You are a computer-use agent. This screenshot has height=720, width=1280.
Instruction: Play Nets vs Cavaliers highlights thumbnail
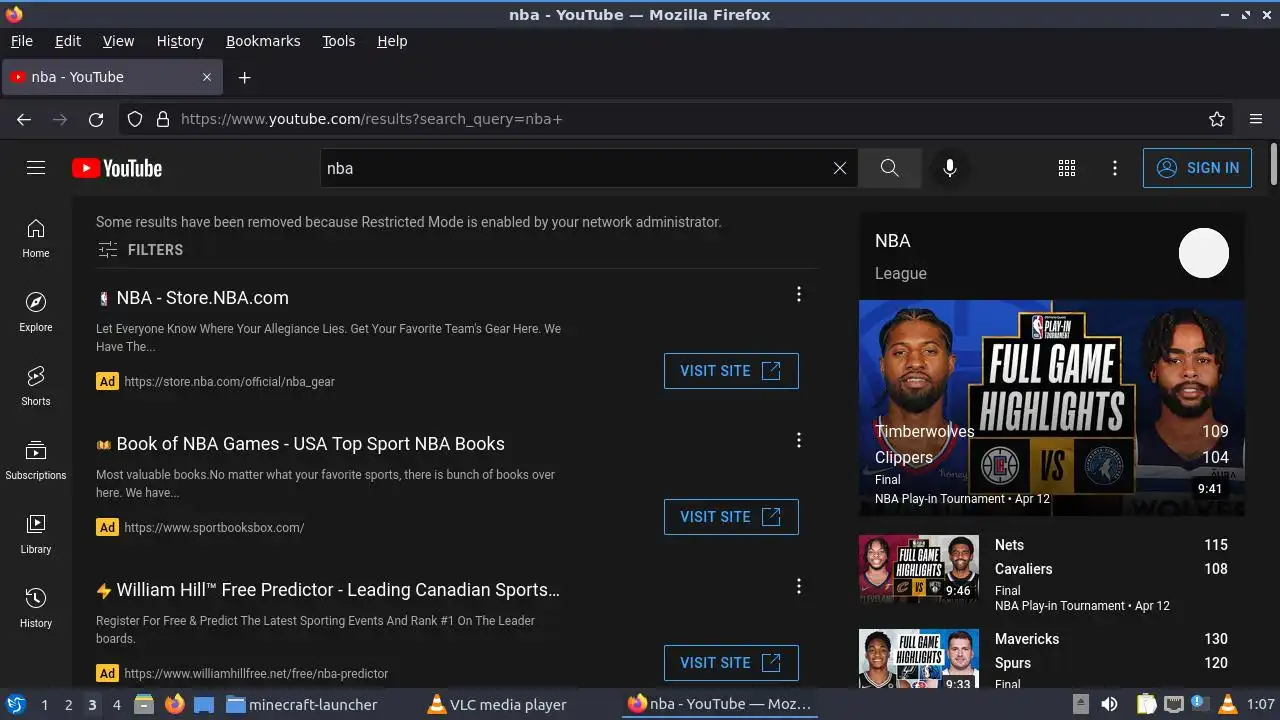[919, 568]
